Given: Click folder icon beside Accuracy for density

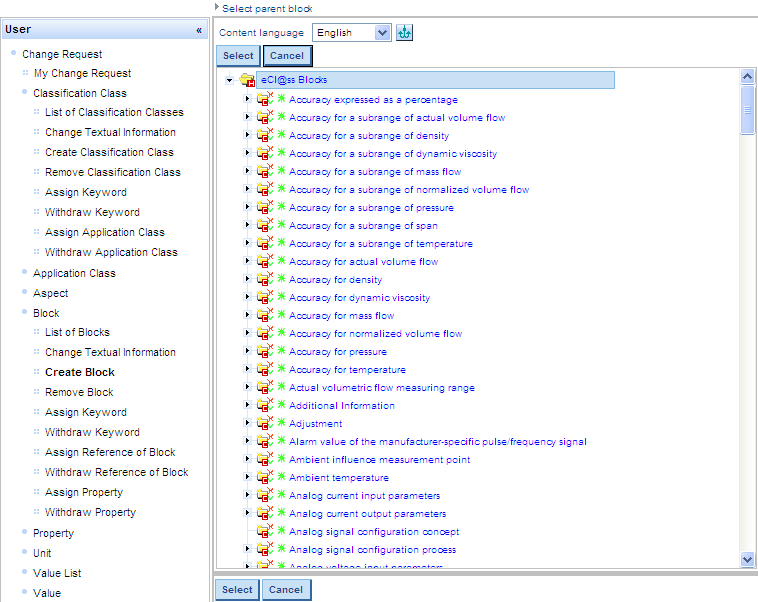Looking at the screenshot, I should (x=265, y=280).
